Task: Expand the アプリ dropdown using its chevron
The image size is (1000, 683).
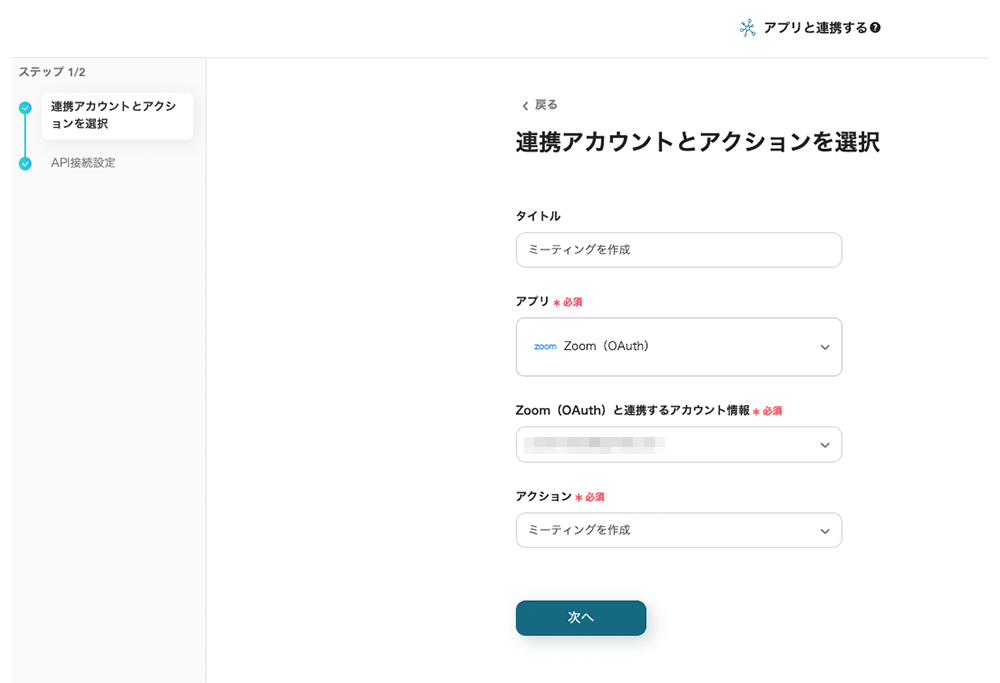Action: tap(824, 347)
